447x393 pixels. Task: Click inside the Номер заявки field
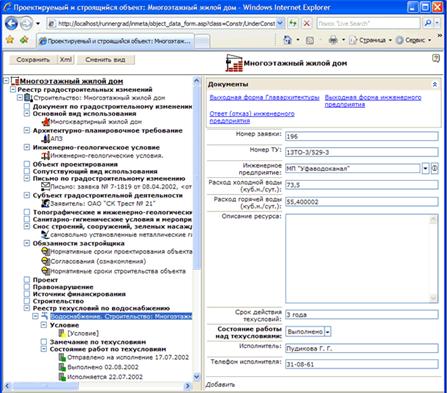click(x=362, y=136)
